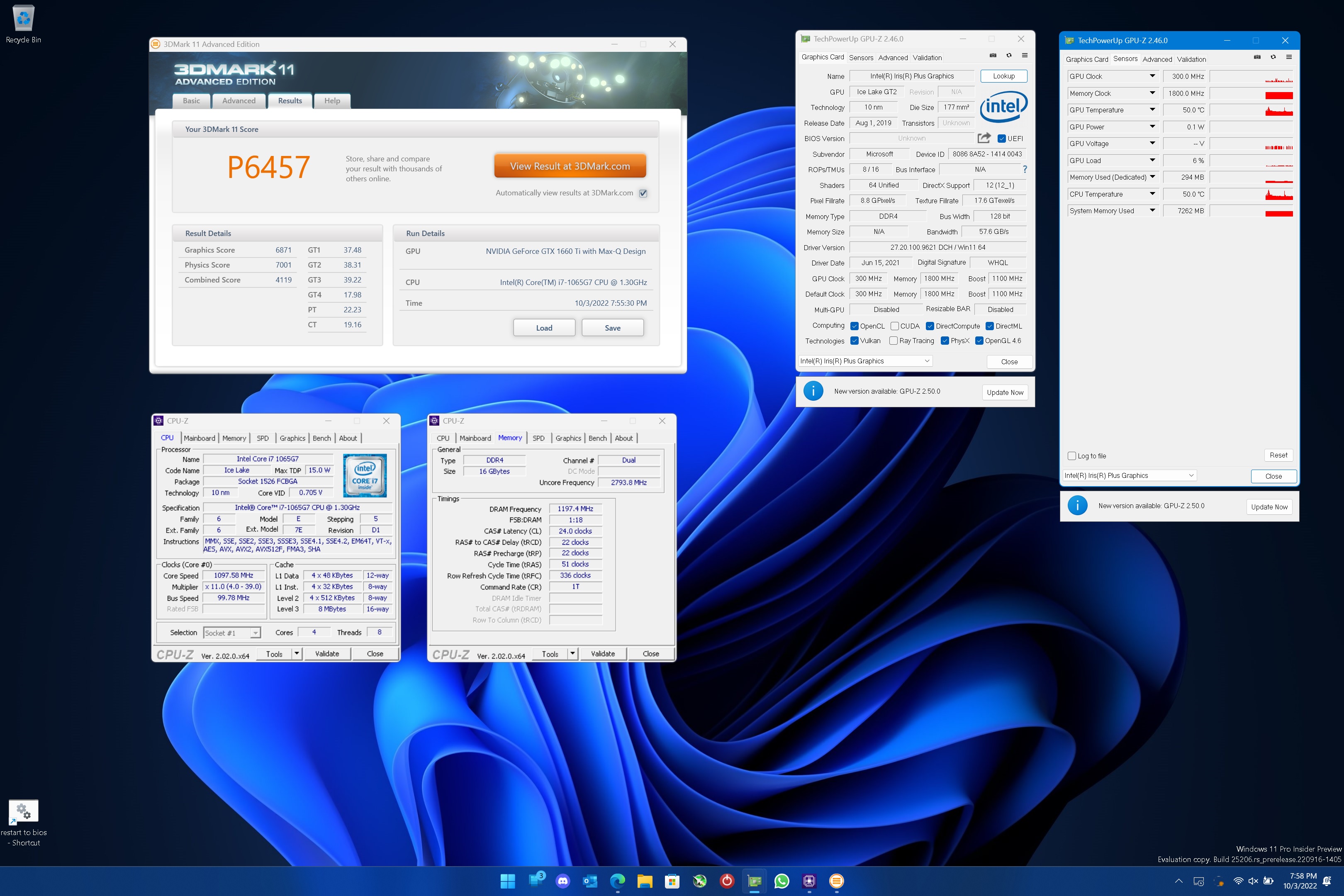Click the Lookup button in GPU-Z

coord(1003,76)
